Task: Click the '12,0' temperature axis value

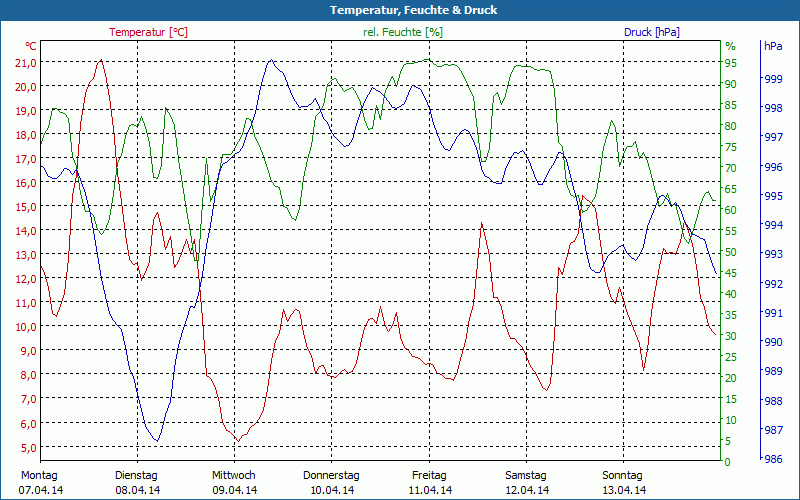Action: click(26, 279)
